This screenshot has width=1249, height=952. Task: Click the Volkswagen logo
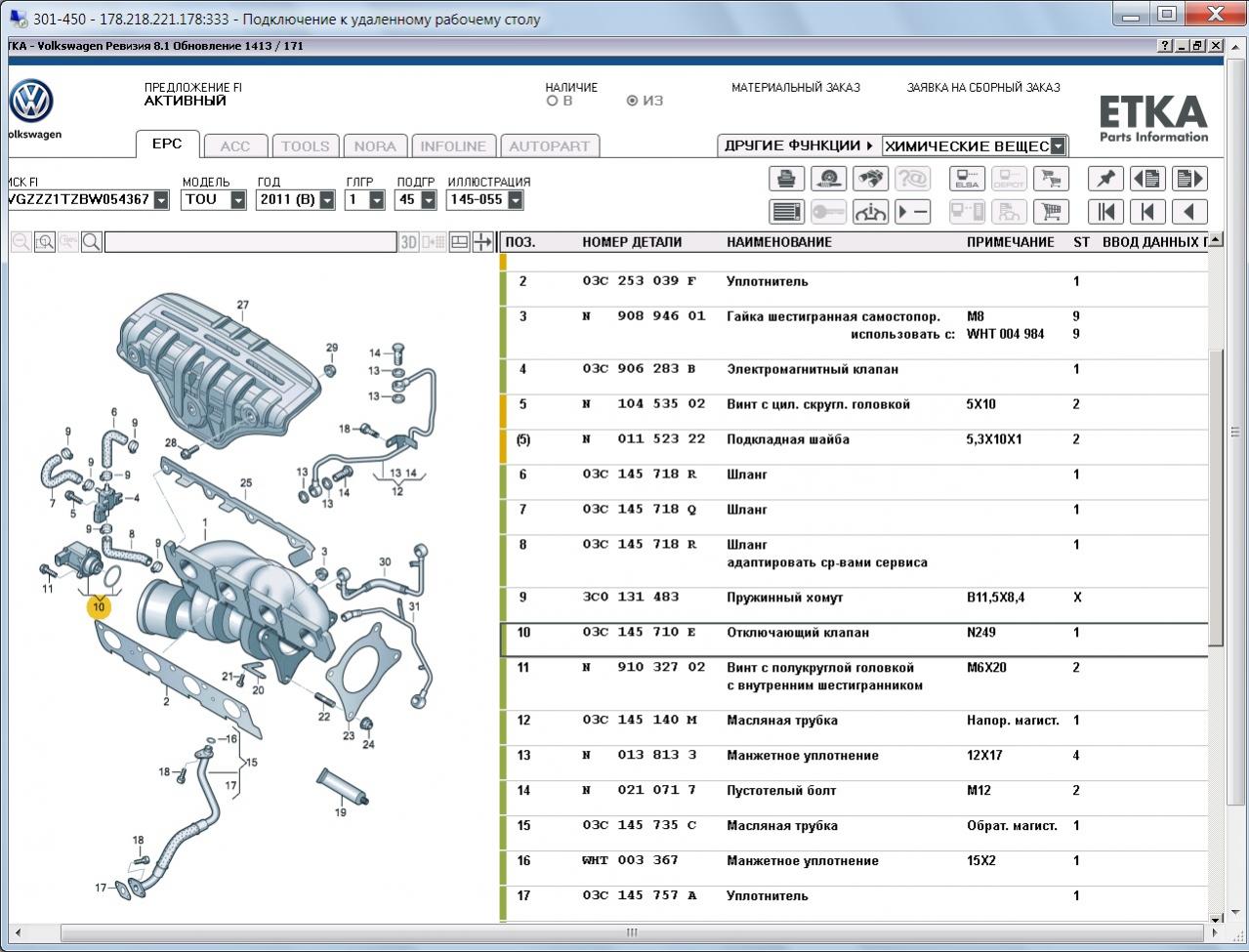click(31, 102)
